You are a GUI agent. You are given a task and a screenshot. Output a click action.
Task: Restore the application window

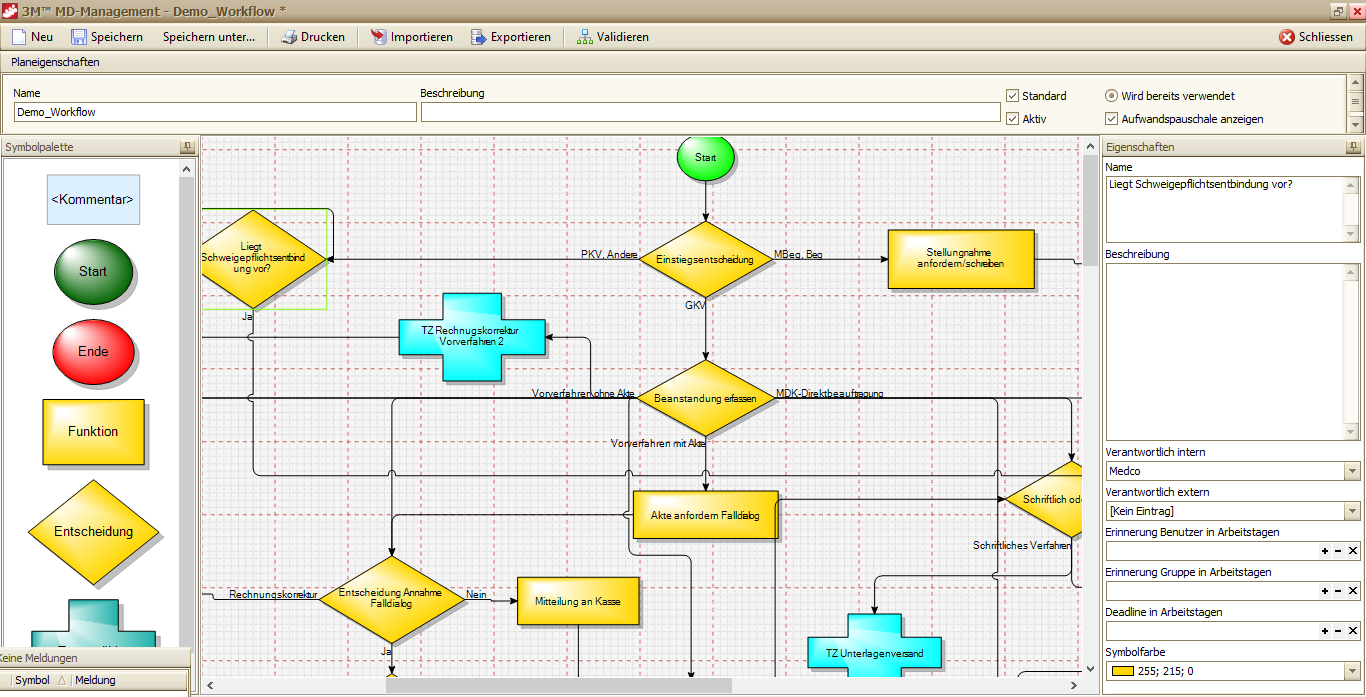1337,11
